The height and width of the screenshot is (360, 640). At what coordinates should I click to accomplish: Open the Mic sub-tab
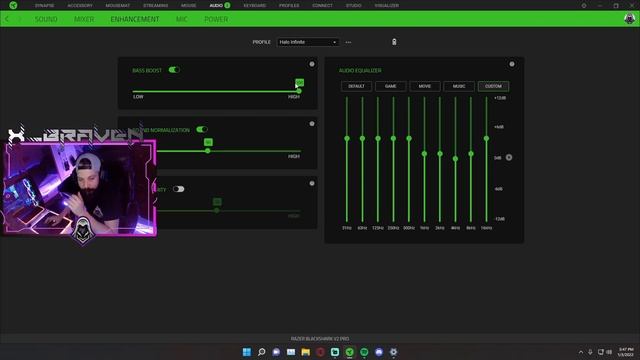click(x=182, y=19)
